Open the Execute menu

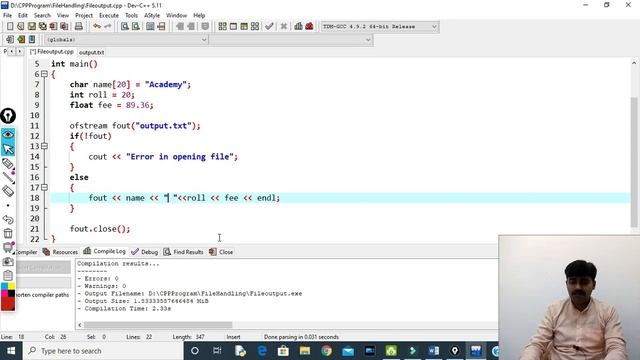(109, 16)
